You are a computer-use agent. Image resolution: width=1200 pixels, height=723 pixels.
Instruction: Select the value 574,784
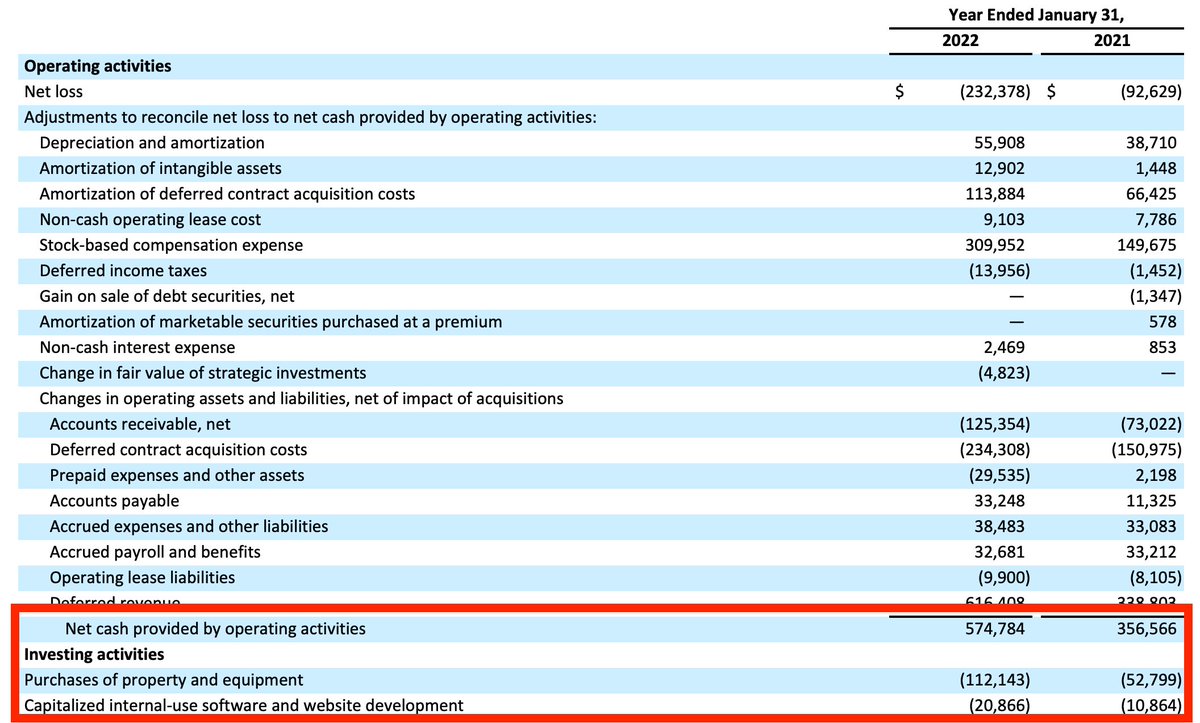pos(995,629)
